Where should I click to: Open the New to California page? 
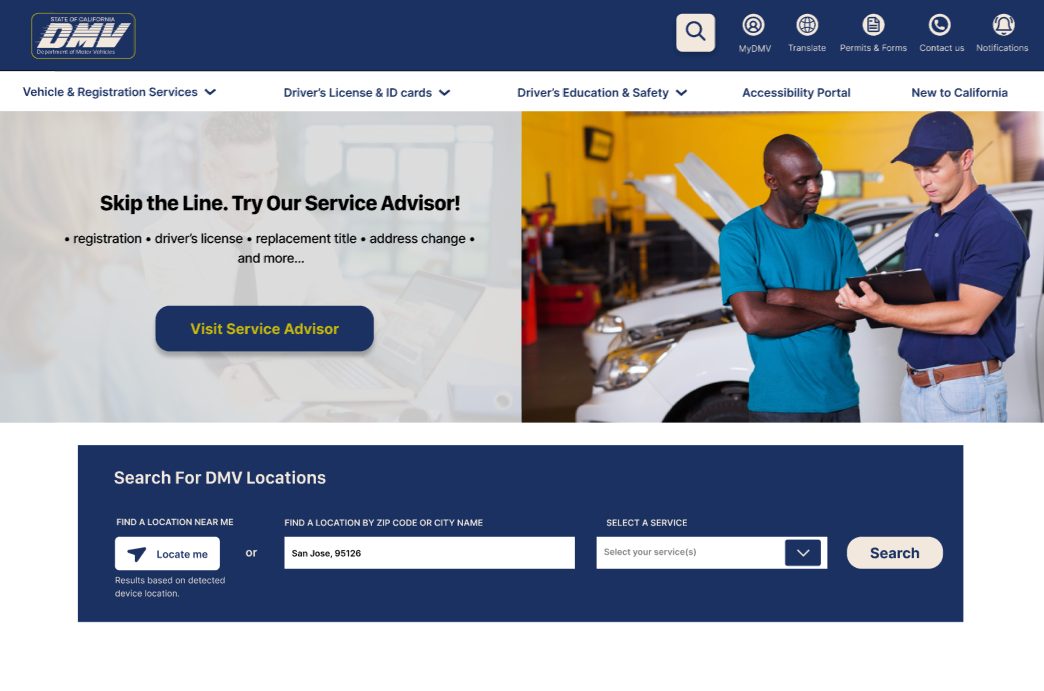959,93
